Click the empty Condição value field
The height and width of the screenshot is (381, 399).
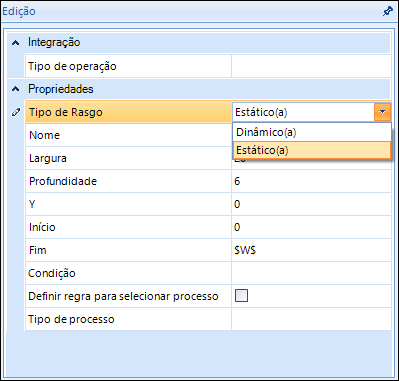(311, 273)
